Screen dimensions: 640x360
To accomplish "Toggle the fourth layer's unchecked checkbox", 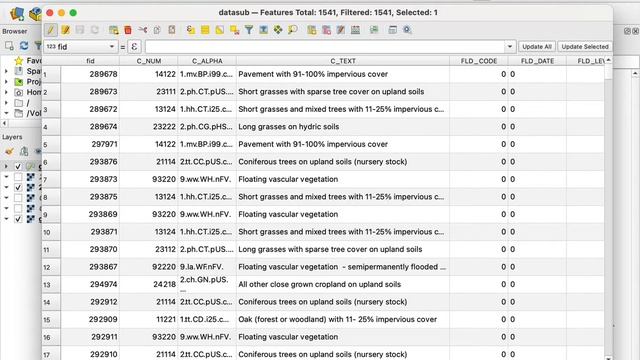I will tap(18, 198).
